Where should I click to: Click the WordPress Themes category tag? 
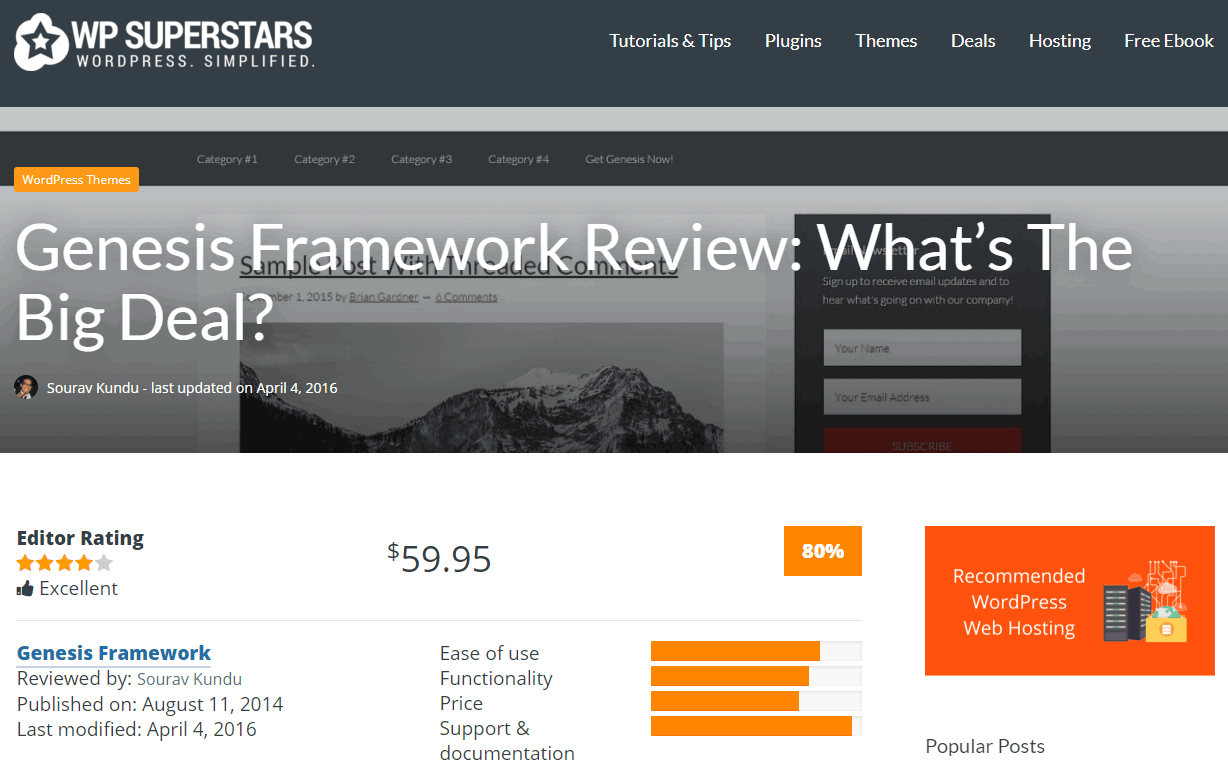coord(76,180)
